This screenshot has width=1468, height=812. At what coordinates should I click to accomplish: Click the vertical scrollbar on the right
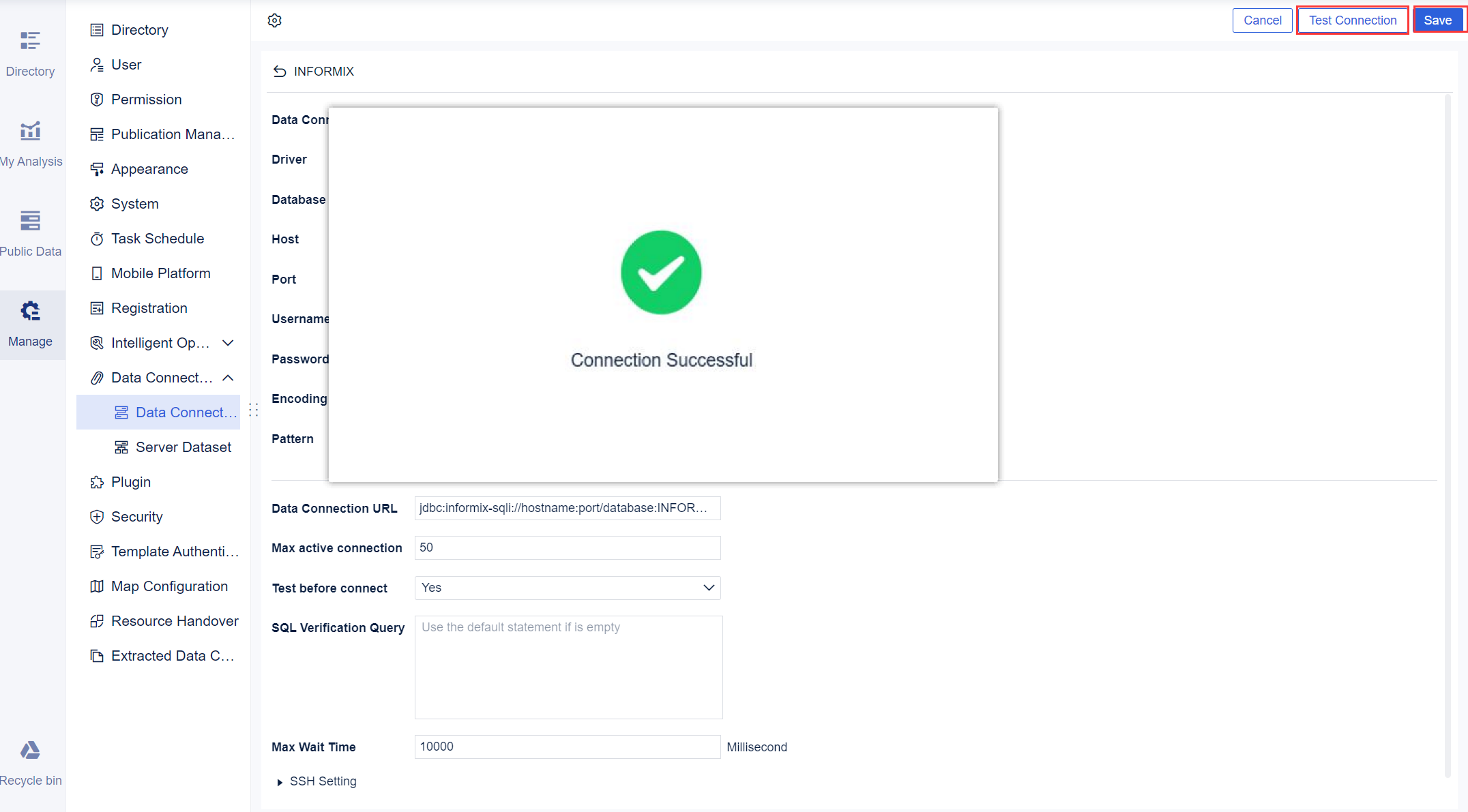click(1448, 436)
